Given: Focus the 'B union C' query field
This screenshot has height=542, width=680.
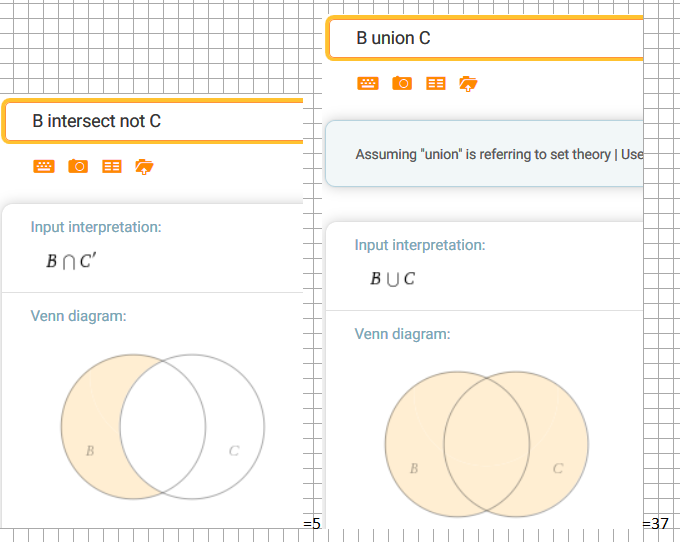Looking at the screenshot, I should point(480,39).
